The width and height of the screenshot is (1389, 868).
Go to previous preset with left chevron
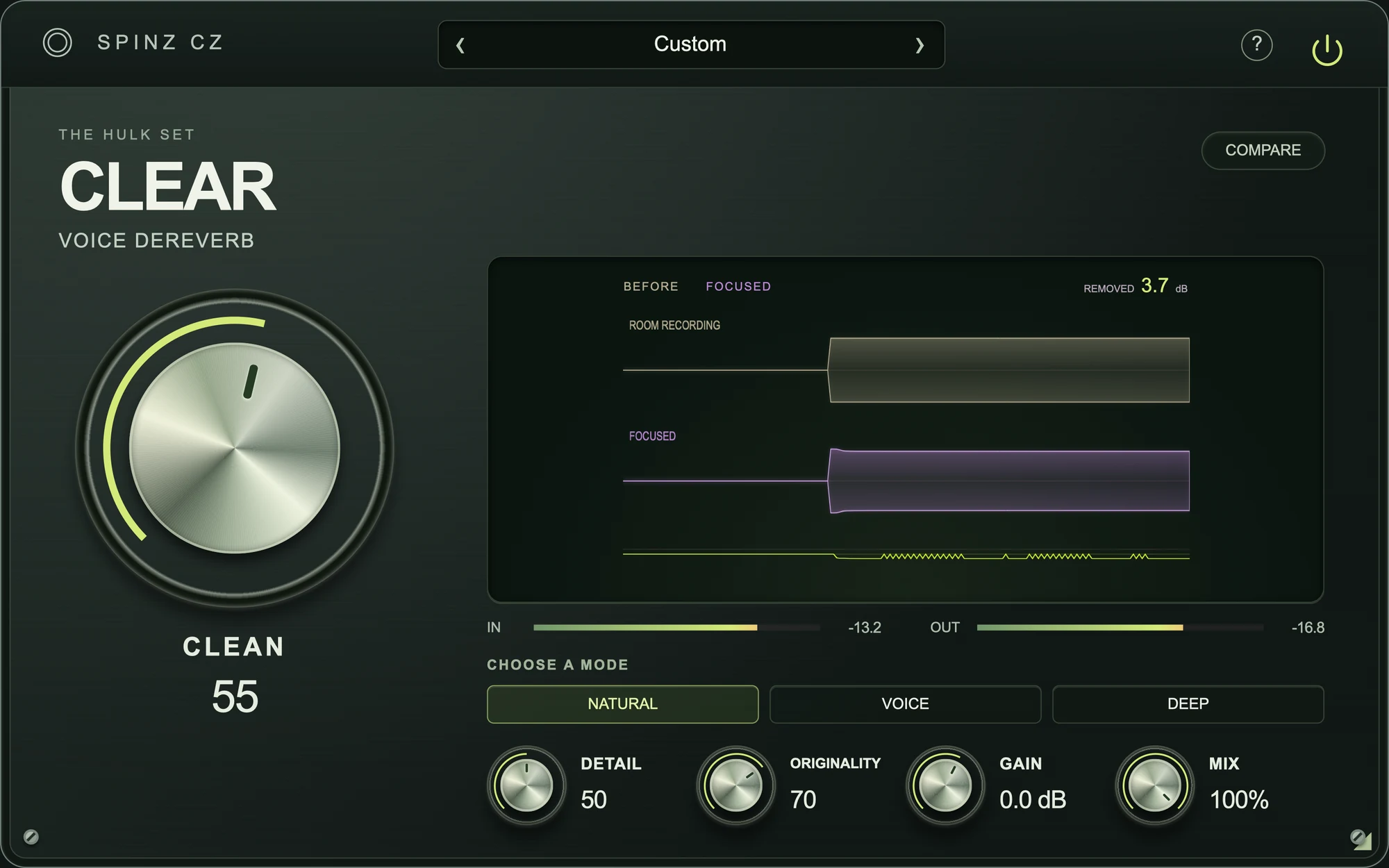pyautogui.click(x=460, y=46)
